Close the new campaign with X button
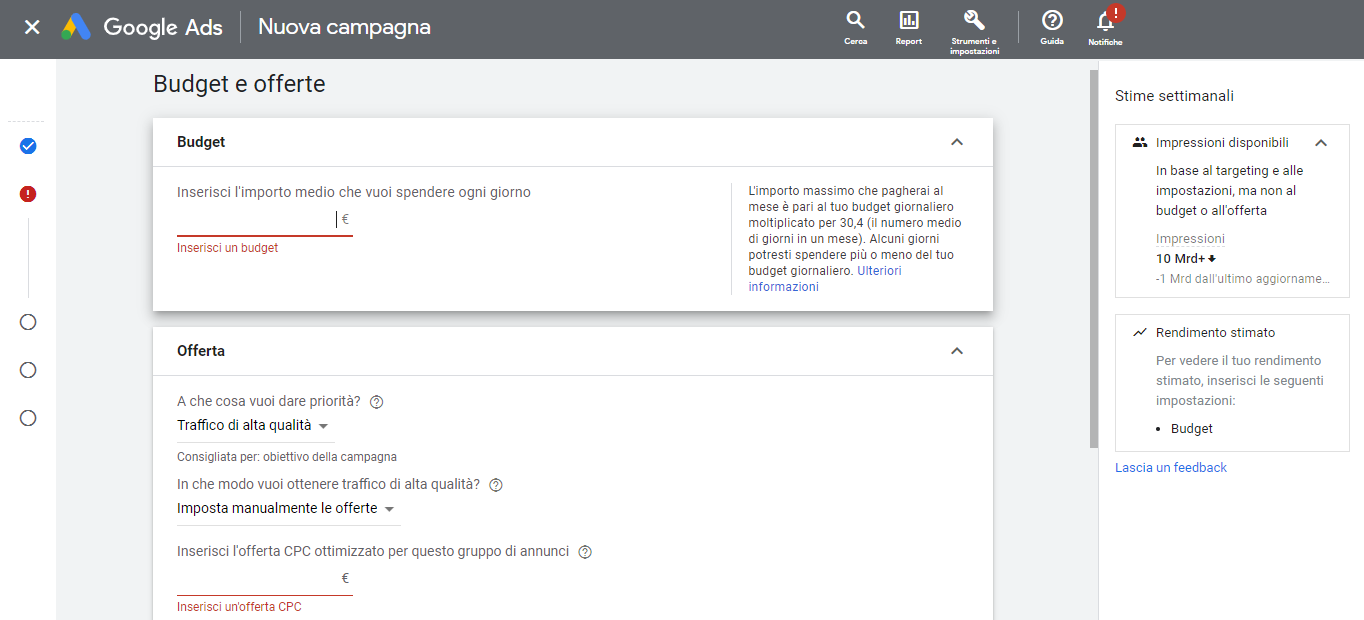 coord(32,27)
